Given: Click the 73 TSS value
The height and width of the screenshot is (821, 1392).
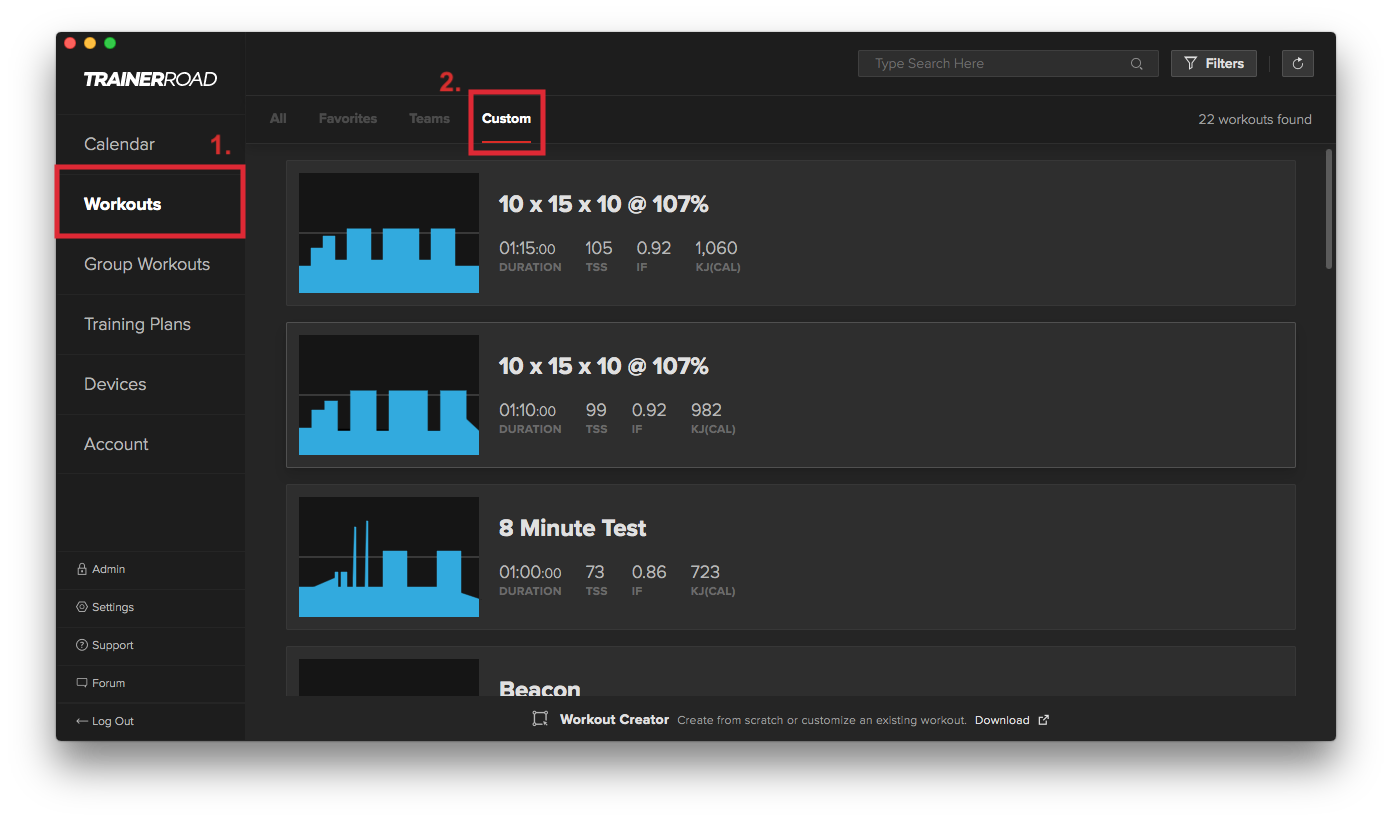Looking at the screenshot, I should [595, 572].
